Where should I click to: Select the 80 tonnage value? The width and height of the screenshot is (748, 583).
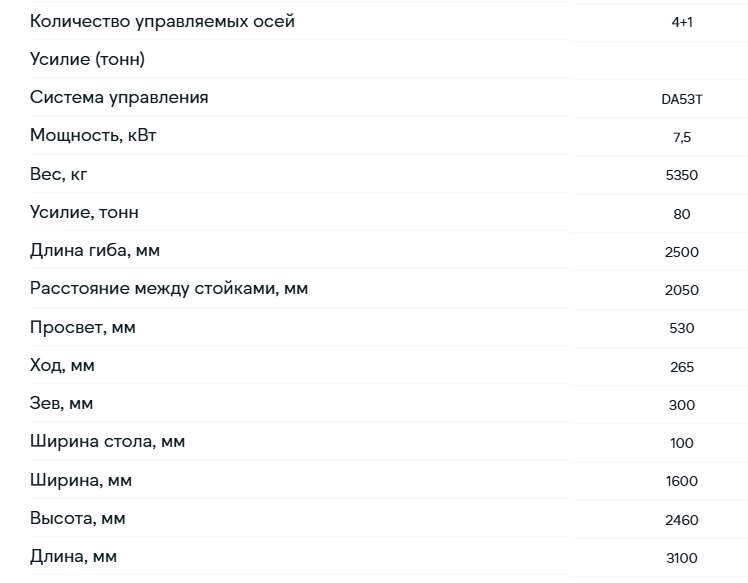(682, 214)
